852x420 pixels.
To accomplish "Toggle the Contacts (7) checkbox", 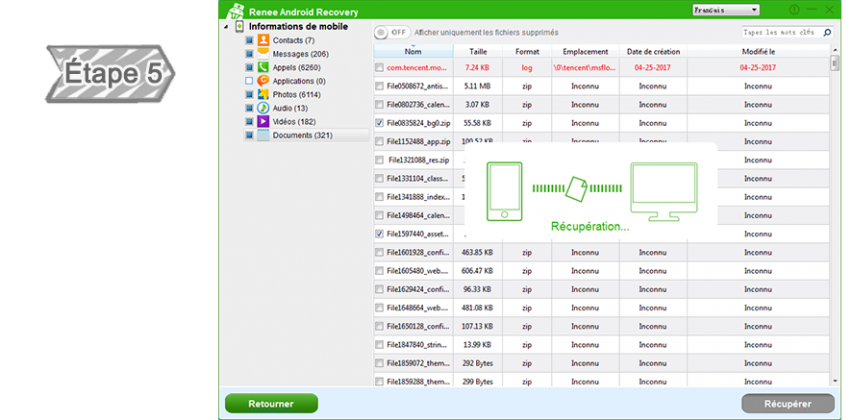I will click(249, 41).
